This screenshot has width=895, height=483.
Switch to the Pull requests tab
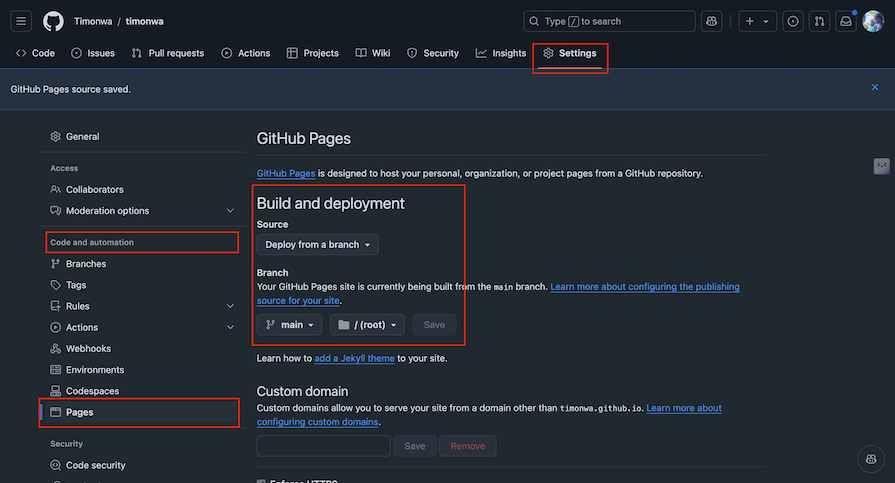click(167, 53)
